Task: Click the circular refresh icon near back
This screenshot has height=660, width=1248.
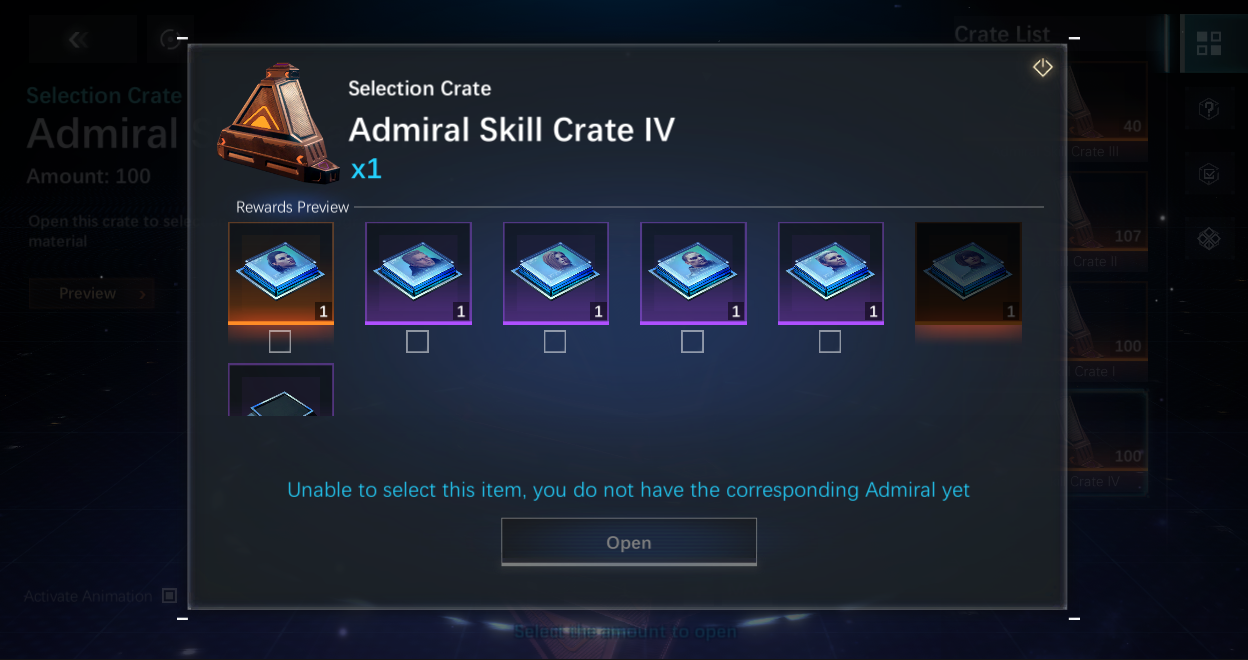Action: click(170, 40)
